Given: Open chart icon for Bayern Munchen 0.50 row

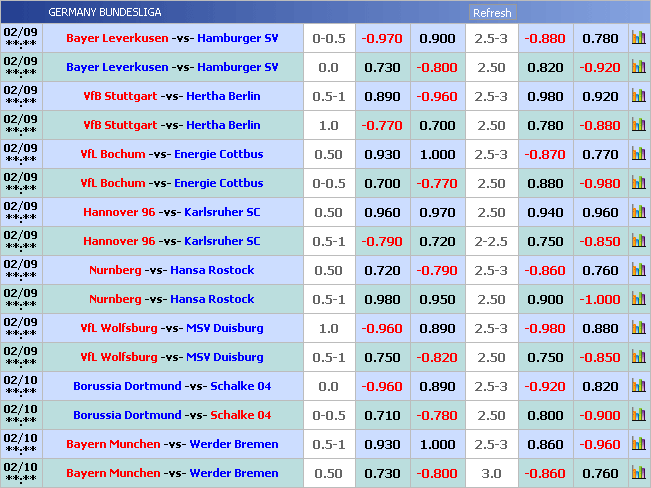Looking at the screenshot, I should (638, 474).
